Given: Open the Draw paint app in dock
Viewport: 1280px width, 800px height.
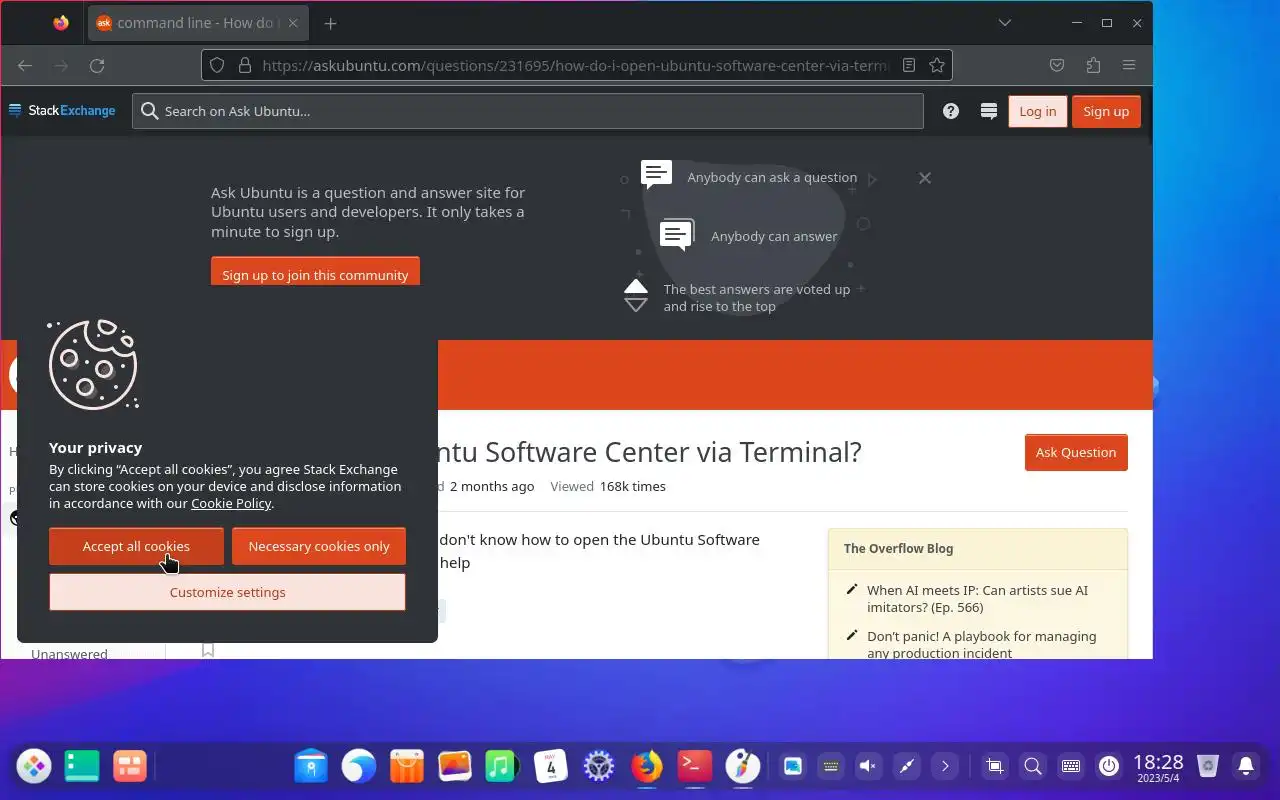Looking at the screenshot, I should [x=742, y=767].
